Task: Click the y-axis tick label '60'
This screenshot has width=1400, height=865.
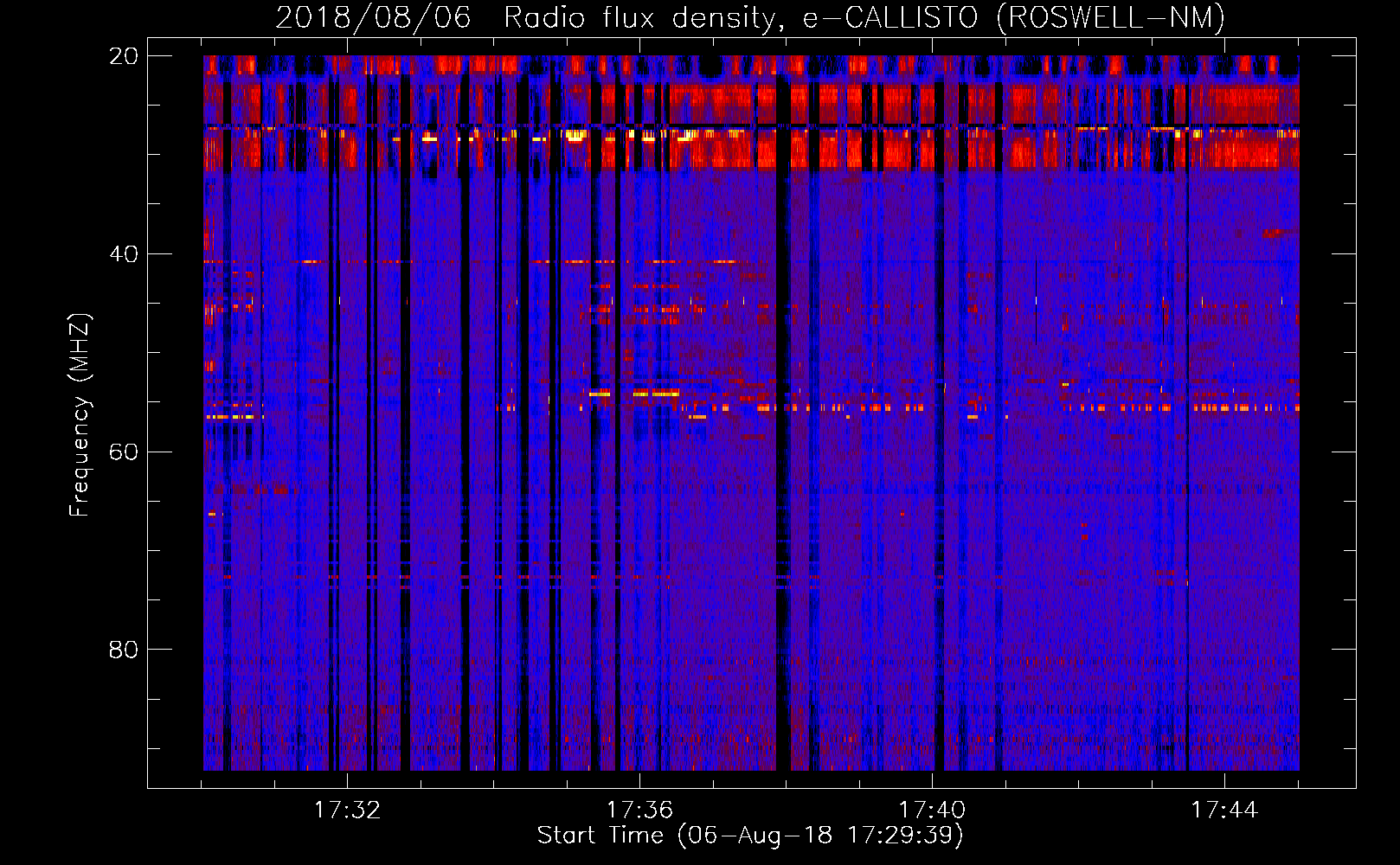Action: pos(123,452)
